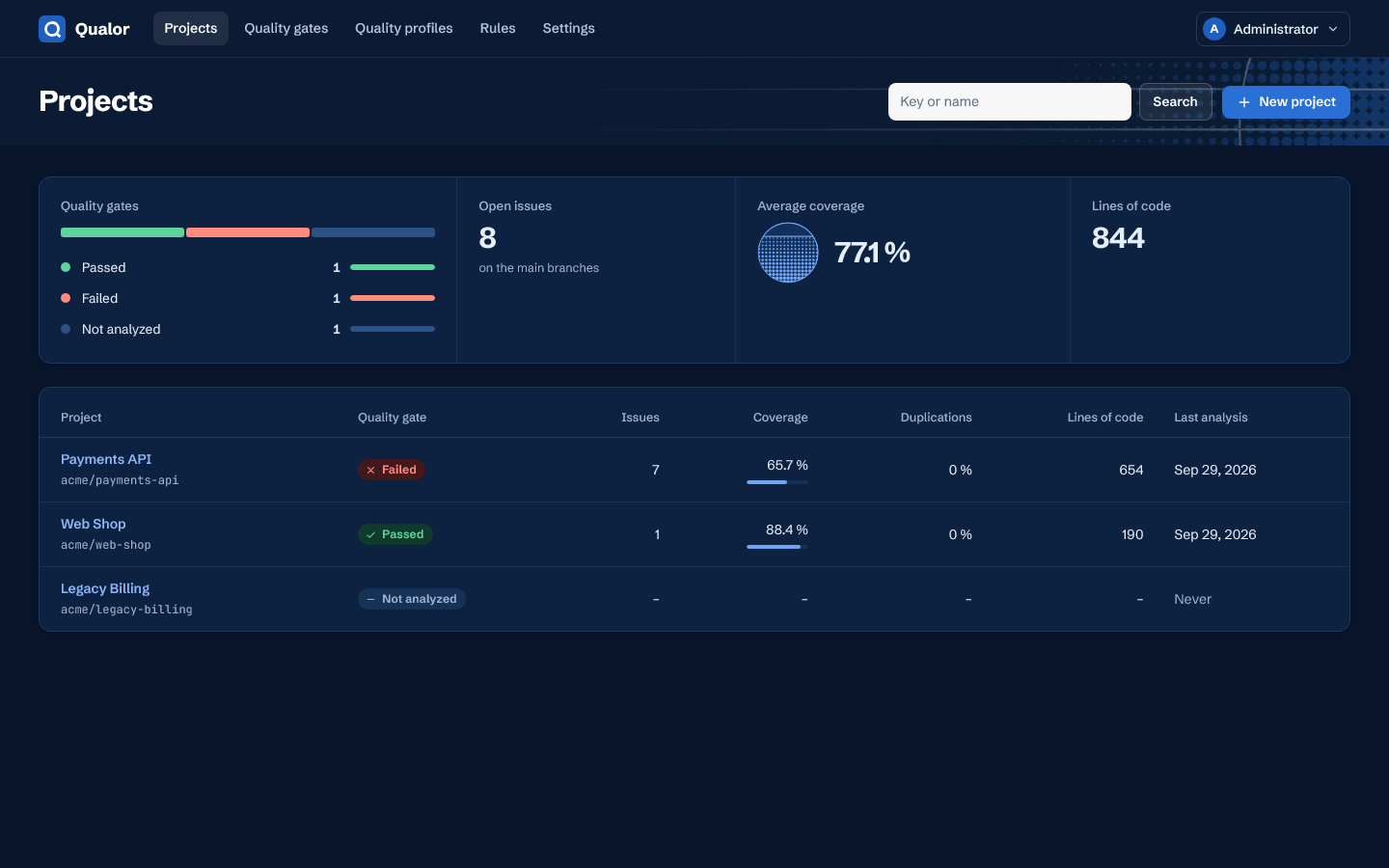Click the open issues count 8
1389x868 pixels.
click(x=488, y=238)
